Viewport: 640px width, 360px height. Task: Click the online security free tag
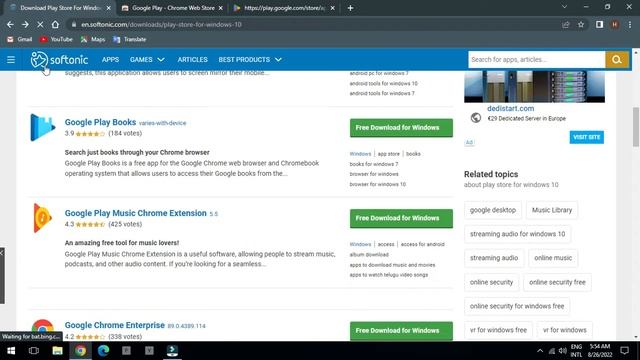pos(557,282)
